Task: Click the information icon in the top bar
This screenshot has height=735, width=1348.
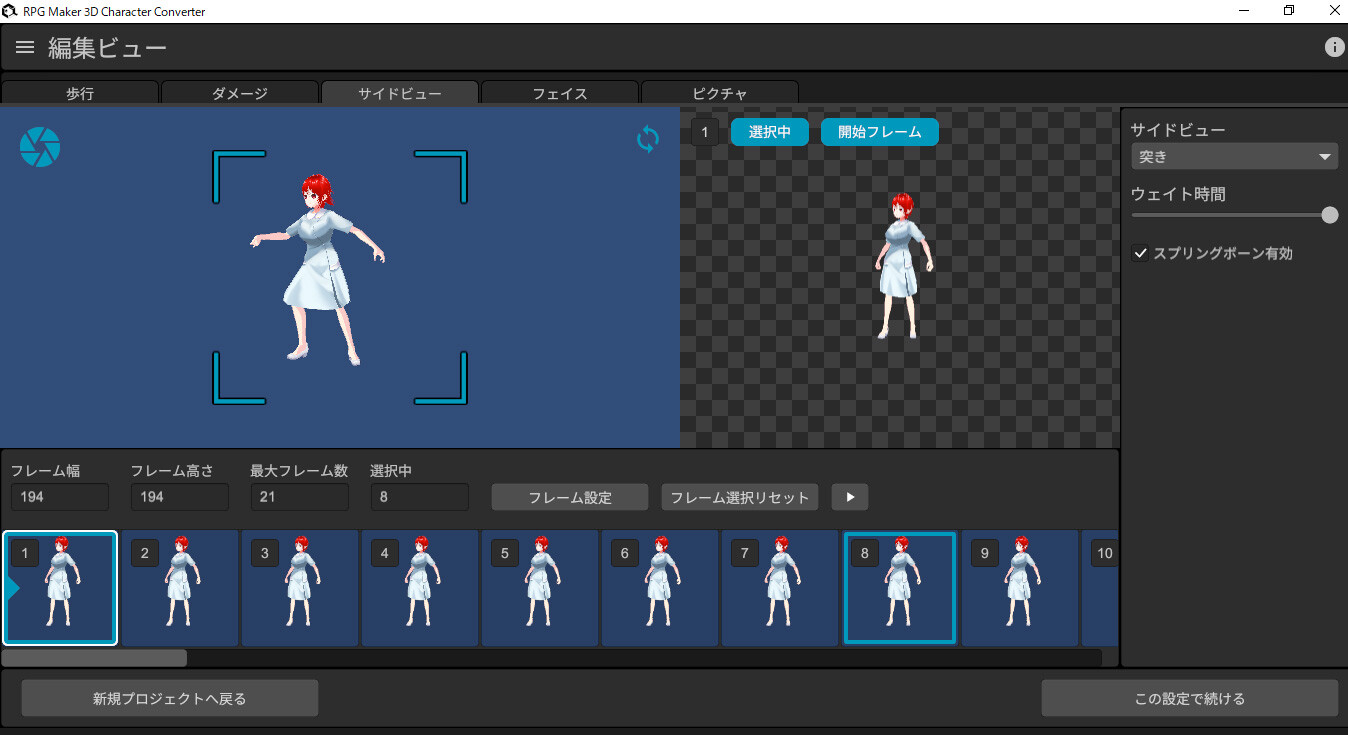Action: (x=1334, y=46)
